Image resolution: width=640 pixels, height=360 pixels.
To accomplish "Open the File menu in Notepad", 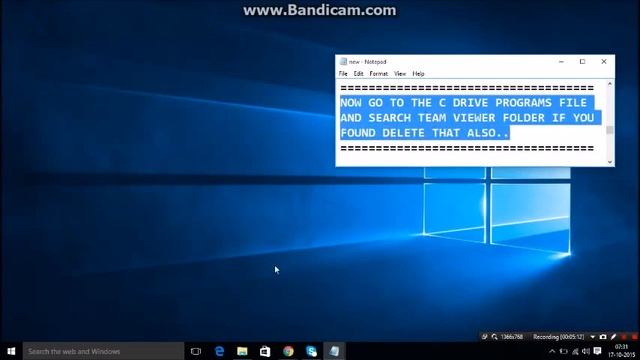I will point(343,73).
